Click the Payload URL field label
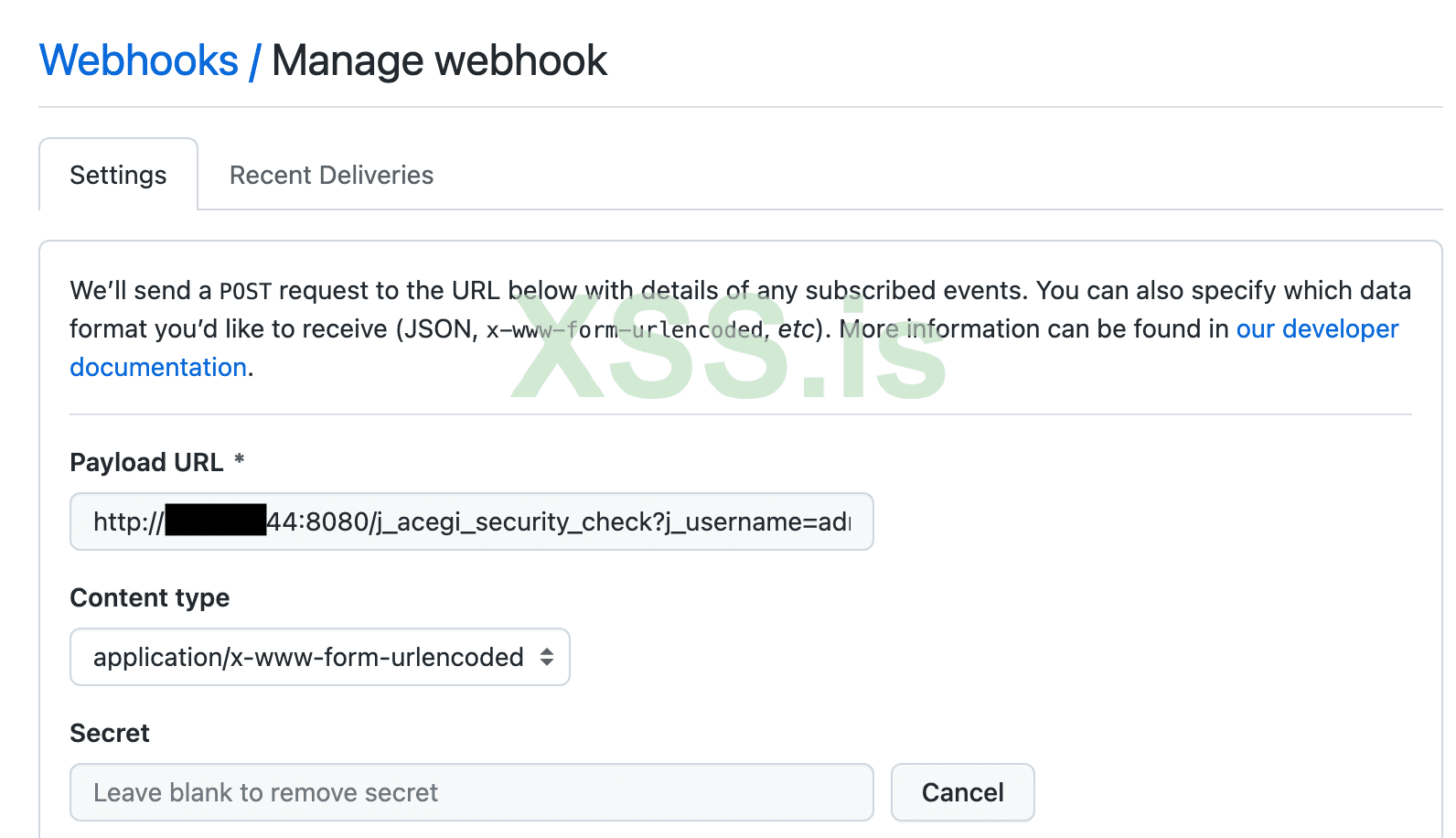 146,462
